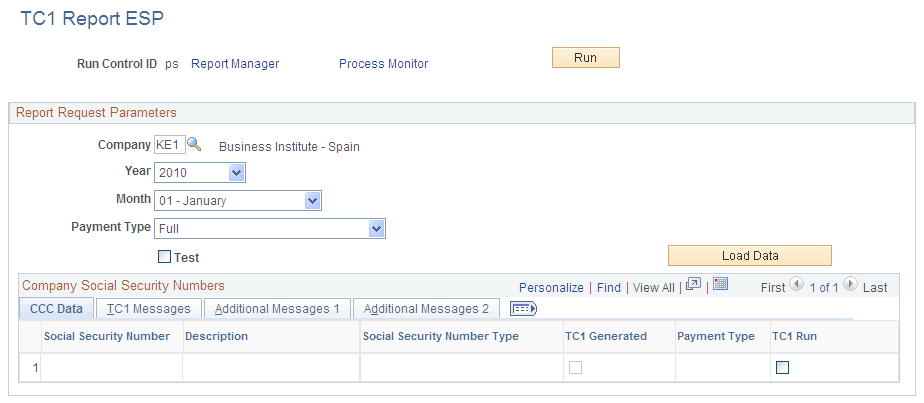This screenshot has height=403, width=924.
Task: Enable the Test checkbox
Action: coord(164,257)
